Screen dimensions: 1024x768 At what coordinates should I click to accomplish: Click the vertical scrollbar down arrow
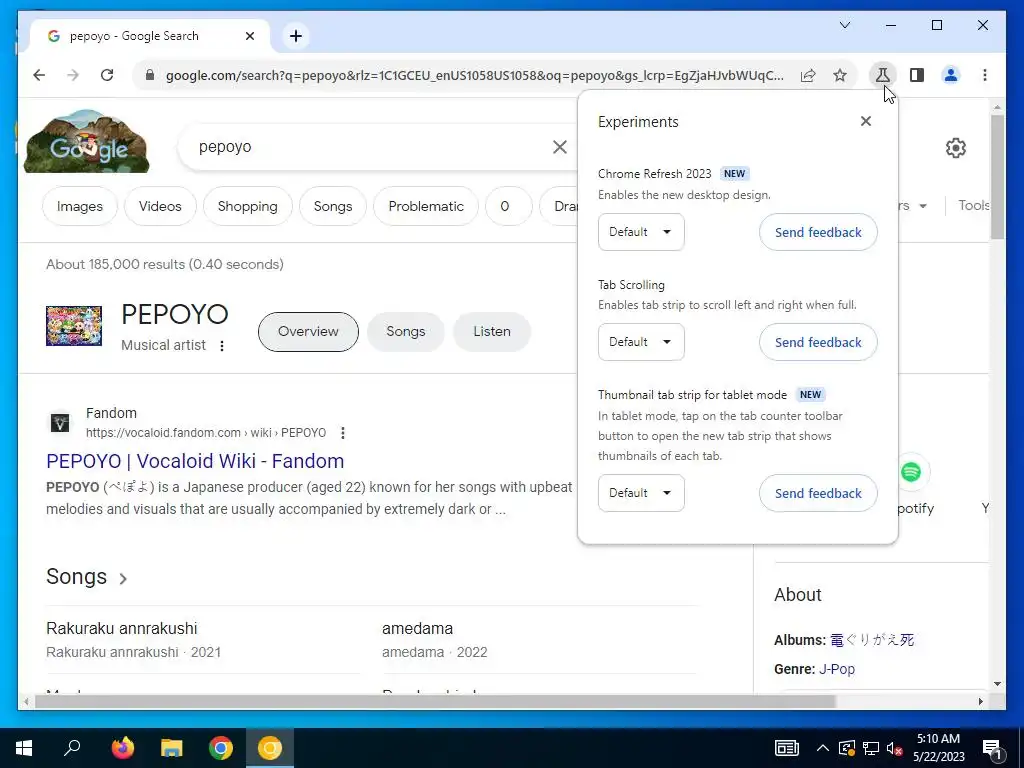(x=997, y=684)
